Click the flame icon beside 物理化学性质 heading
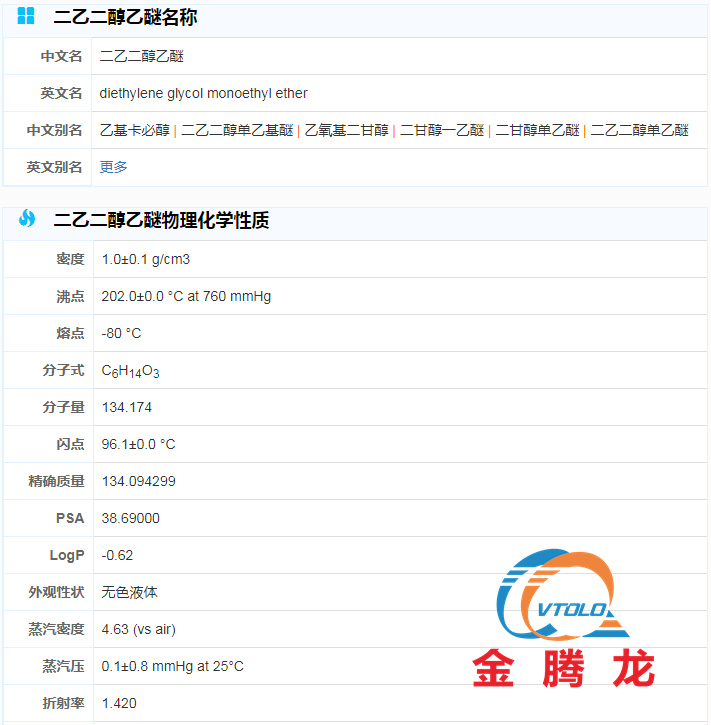711x725 pixels. [26, 219]
